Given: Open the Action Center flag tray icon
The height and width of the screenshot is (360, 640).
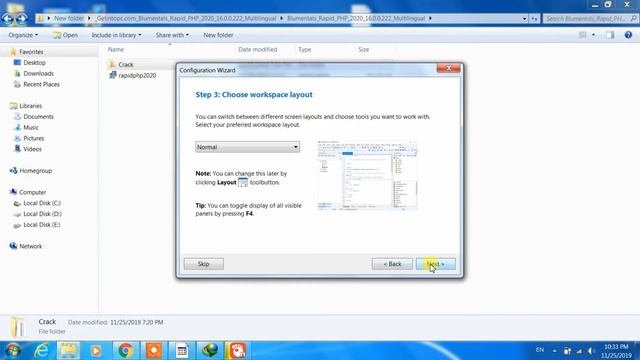Looking at the screenshot, I should coord(567,351).
